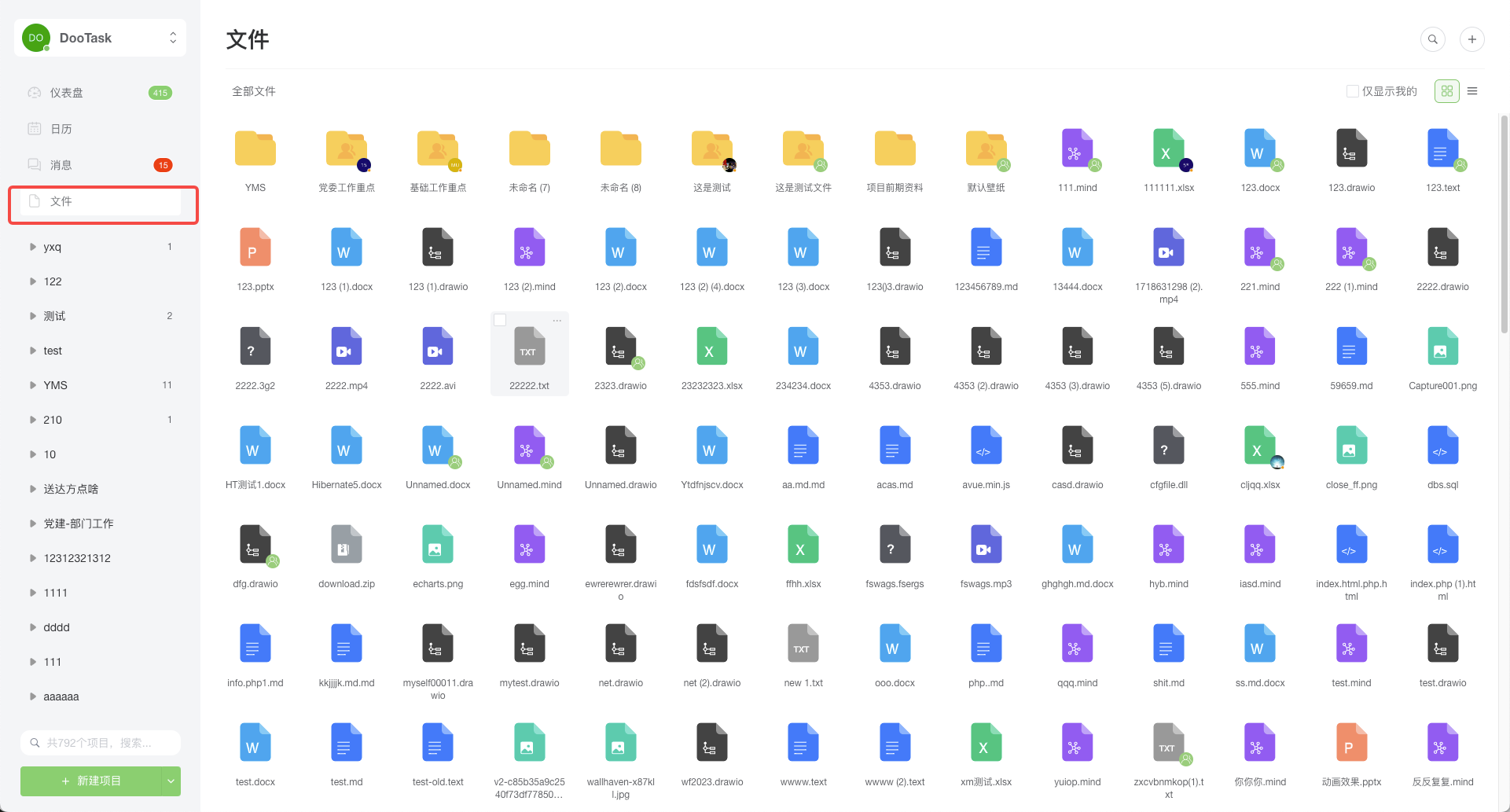Expand the 测试 project tree item
The image size is (1510, 812).
32,315
